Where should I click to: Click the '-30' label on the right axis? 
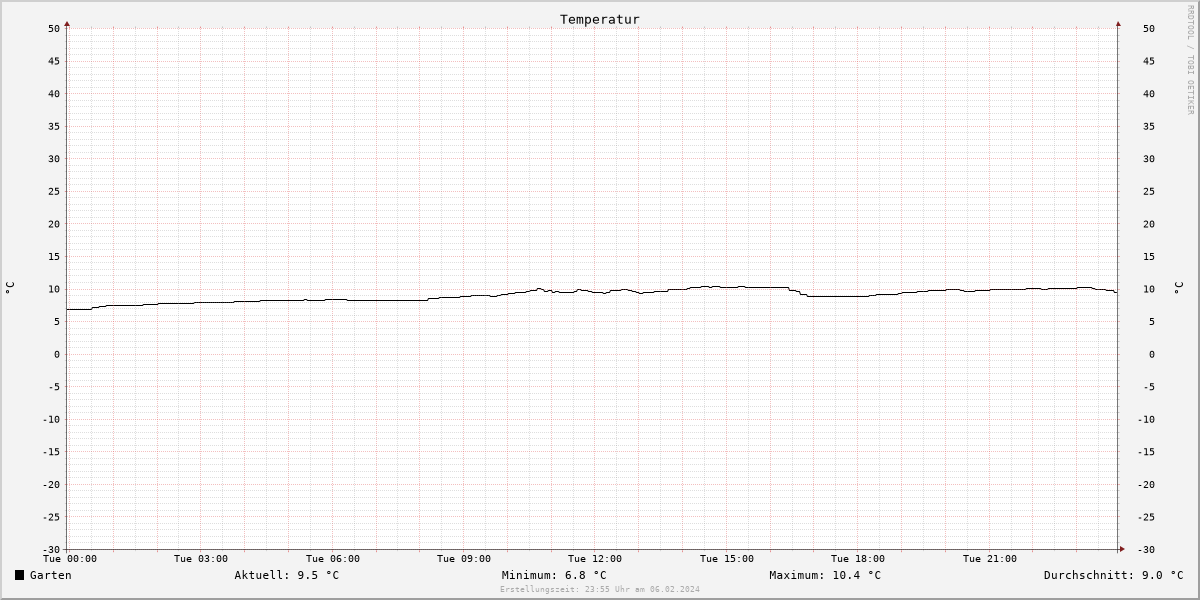(1146, 549)
